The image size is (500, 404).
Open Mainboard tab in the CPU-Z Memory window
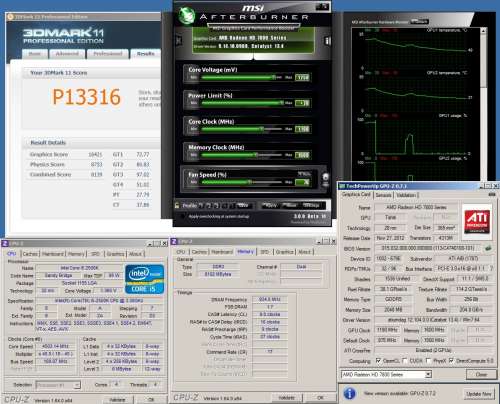[222, 252]
